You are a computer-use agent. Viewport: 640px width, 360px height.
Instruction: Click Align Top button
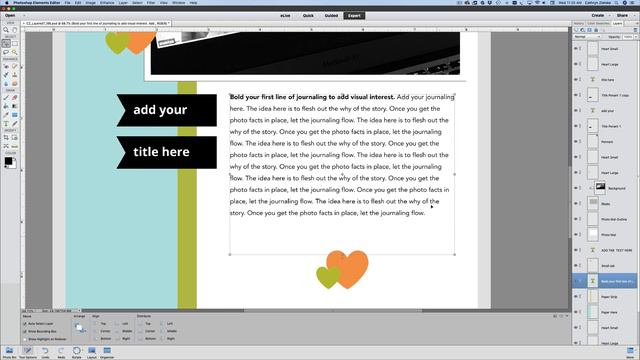(x=100, y=324)
